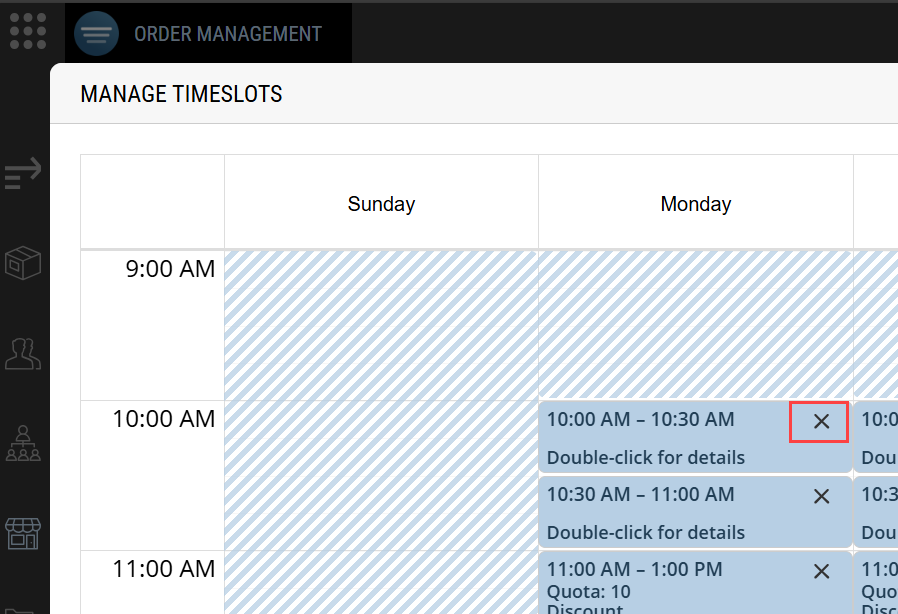The image size is (898, 614).
Task: Open the store sidebar icon
Action: coord(23,532)
